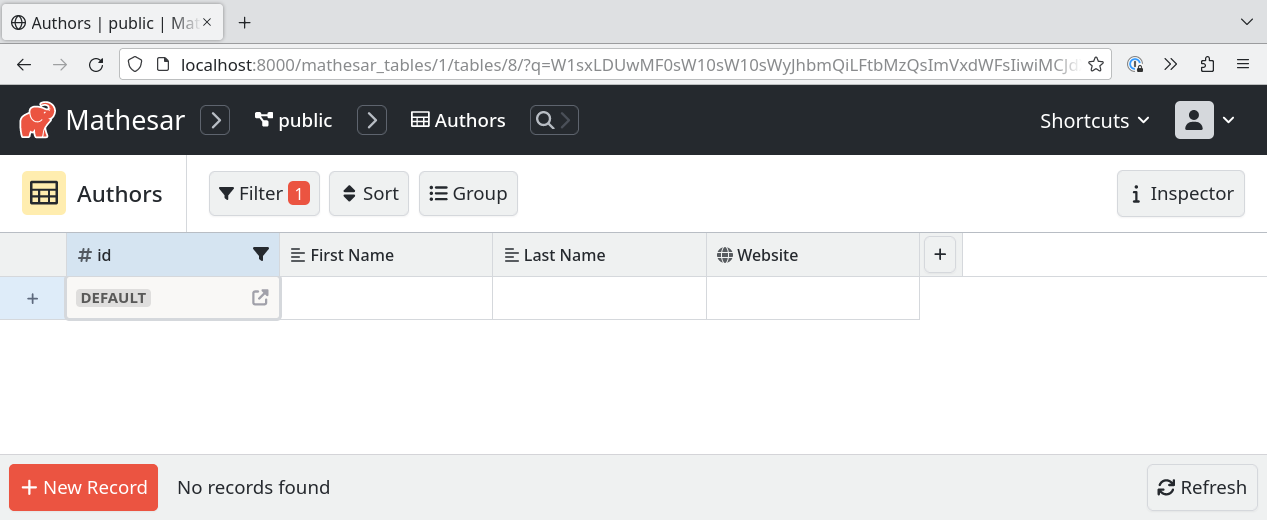Expand the breadcrumb chevron after Mathesar
Screen dimensions: 1267x520
tap(215, 120)
